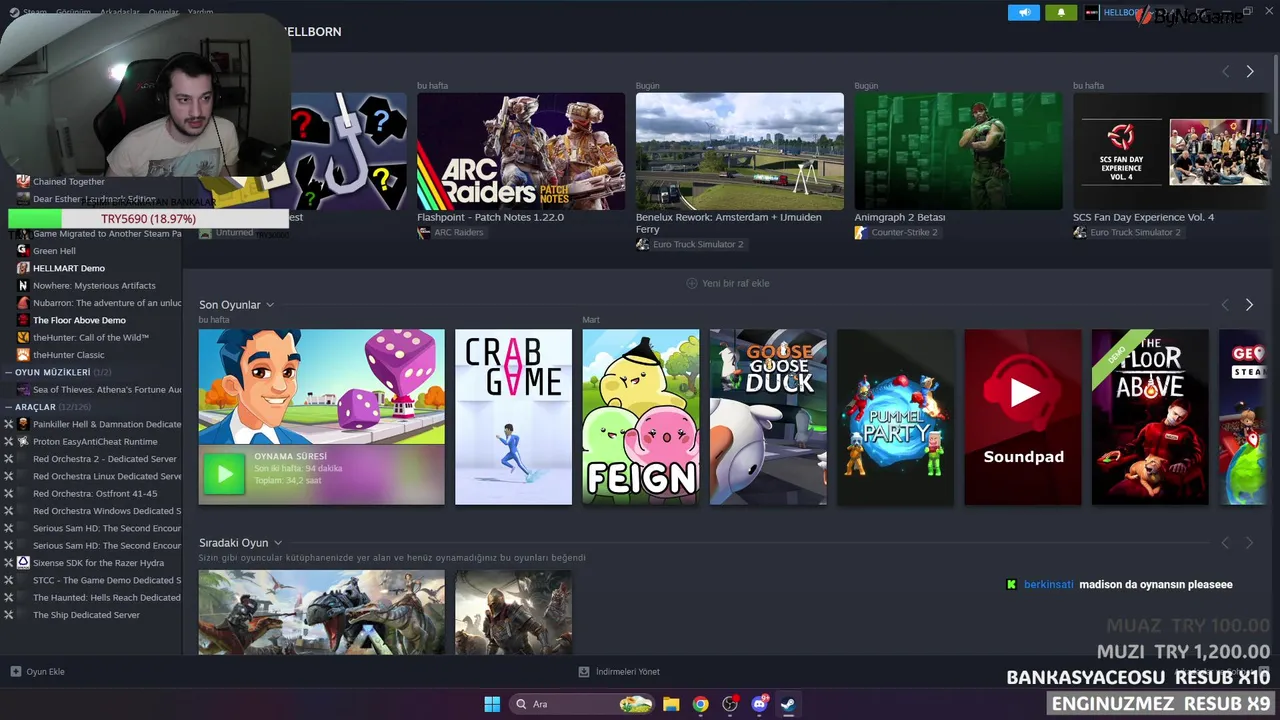Click the Son Oyunlar shelf left arrow

tap(1225, 304)
